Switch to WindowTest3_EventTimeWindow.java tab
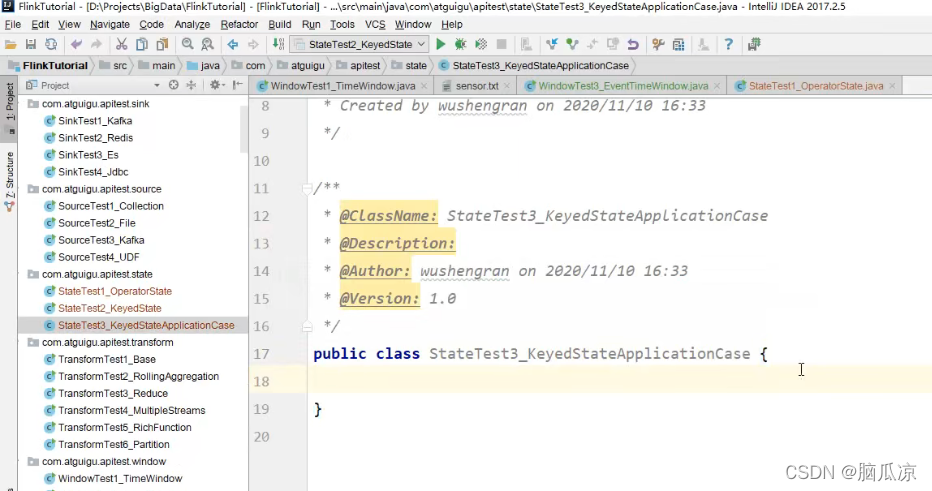 tap(623, 86)
